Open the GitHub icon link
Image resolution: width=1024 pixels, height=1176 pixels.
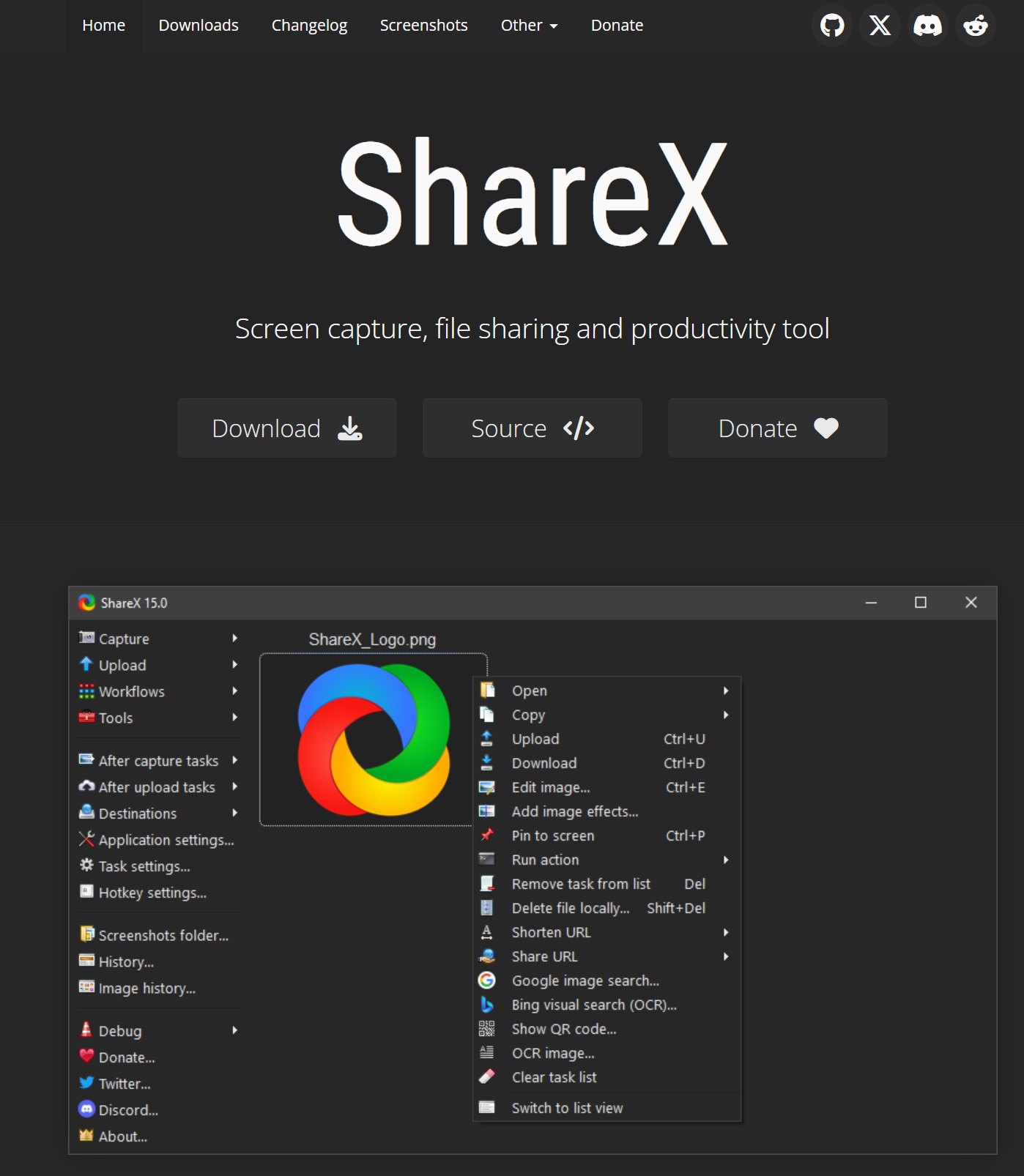tap(832, 26)
